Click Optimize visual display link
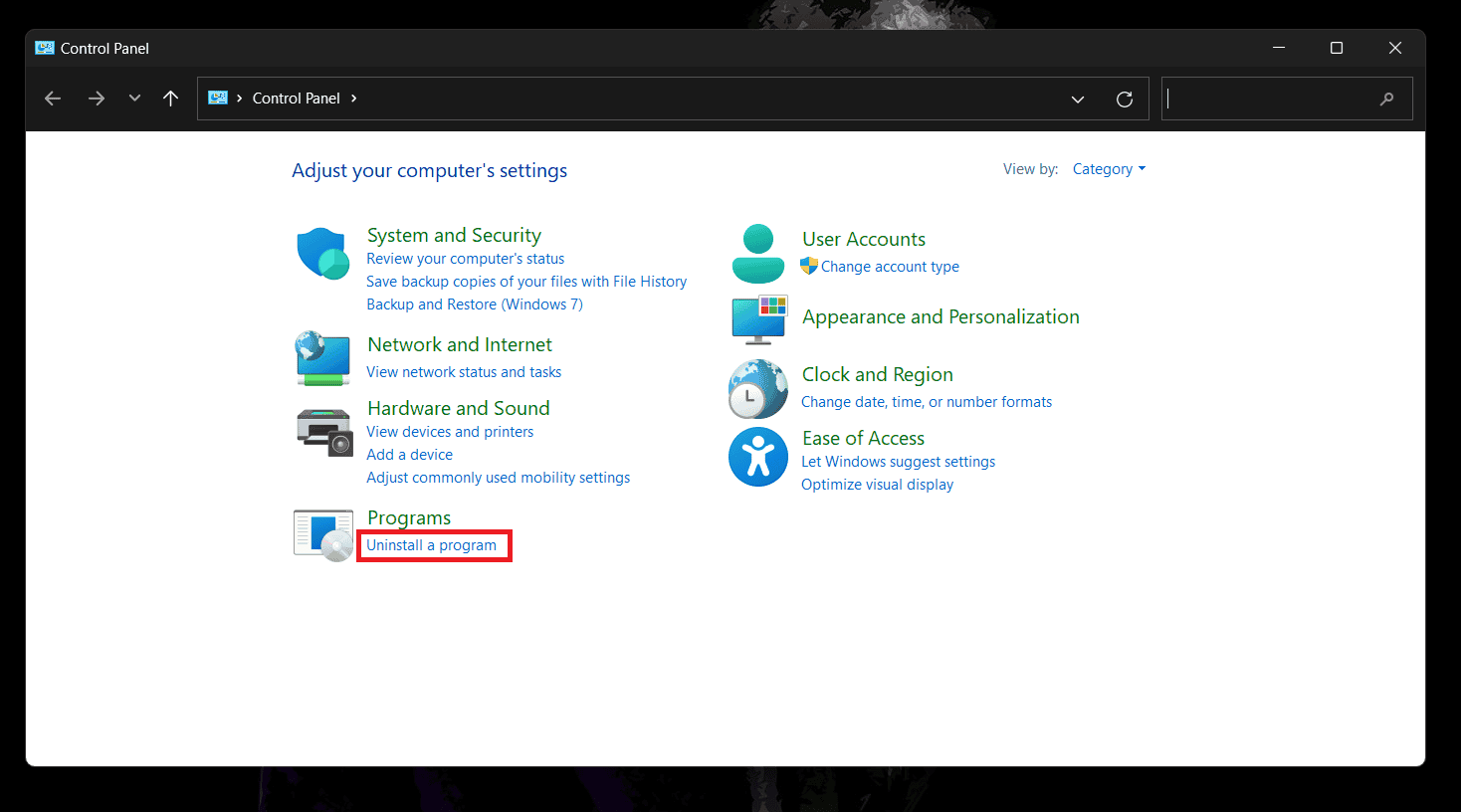1461x812 pixels. click(877, 485)
